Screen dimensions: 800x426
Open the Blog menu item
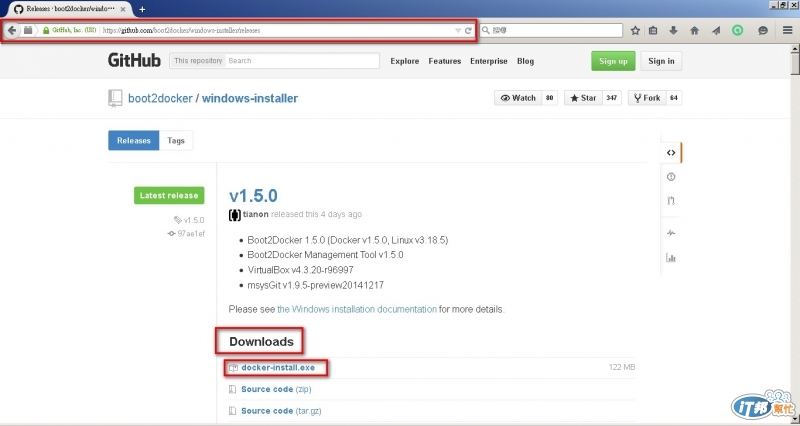pos(526,61)
